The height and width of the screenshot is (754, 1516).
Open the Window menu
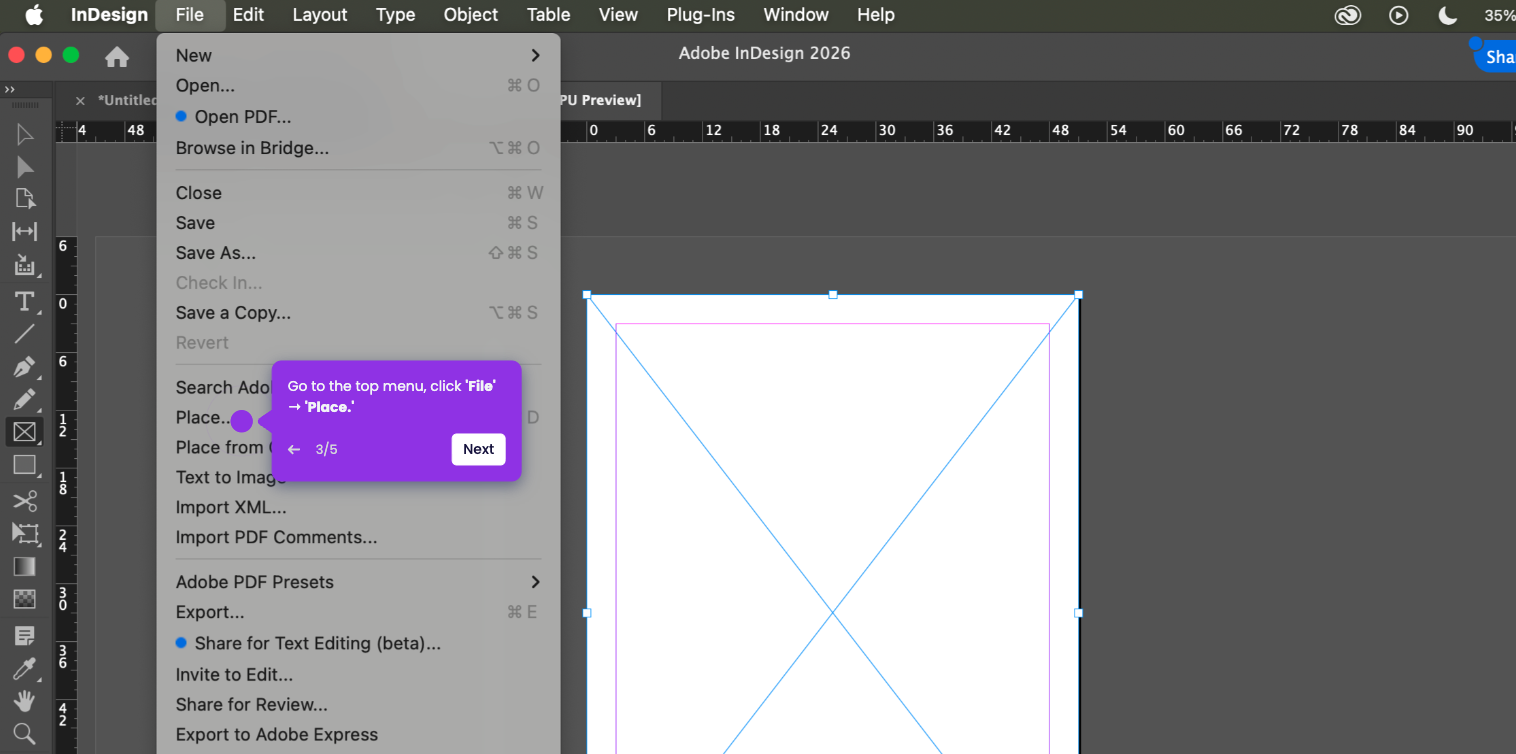pyautogui.click(x=796, y=15)
